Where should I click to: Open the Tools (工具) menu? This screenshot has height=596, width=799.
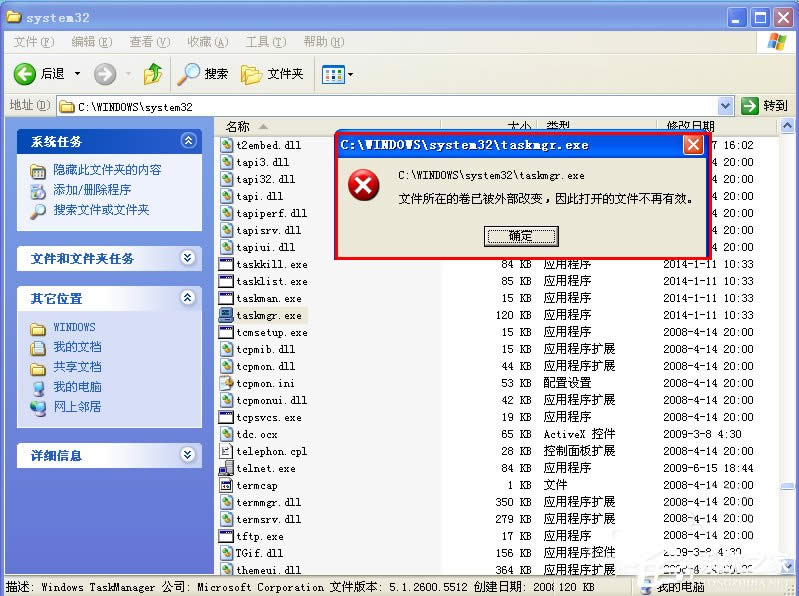click(x=264, y=42)
